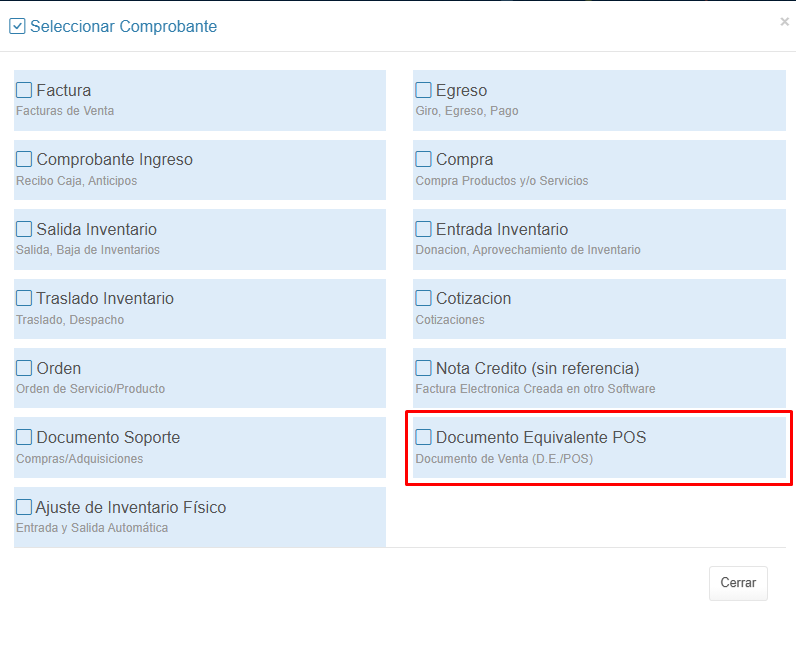Click the Ajuste de Inventario Físico icon
The width and height of the screenshot is (796, 649).
[x=24, y=507]
